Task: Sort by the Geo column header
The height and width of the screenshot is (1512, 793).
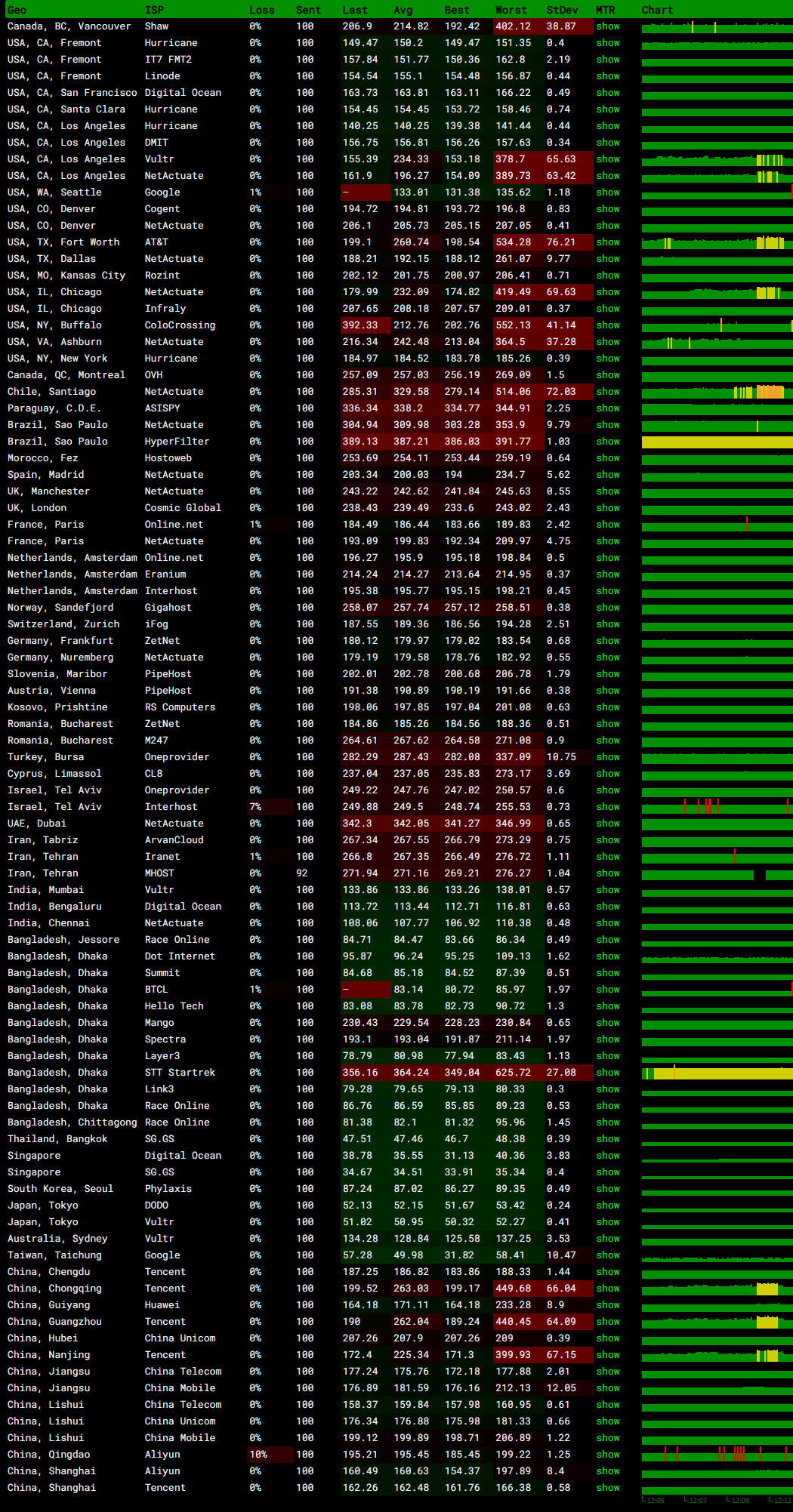Action: (17, 10)
